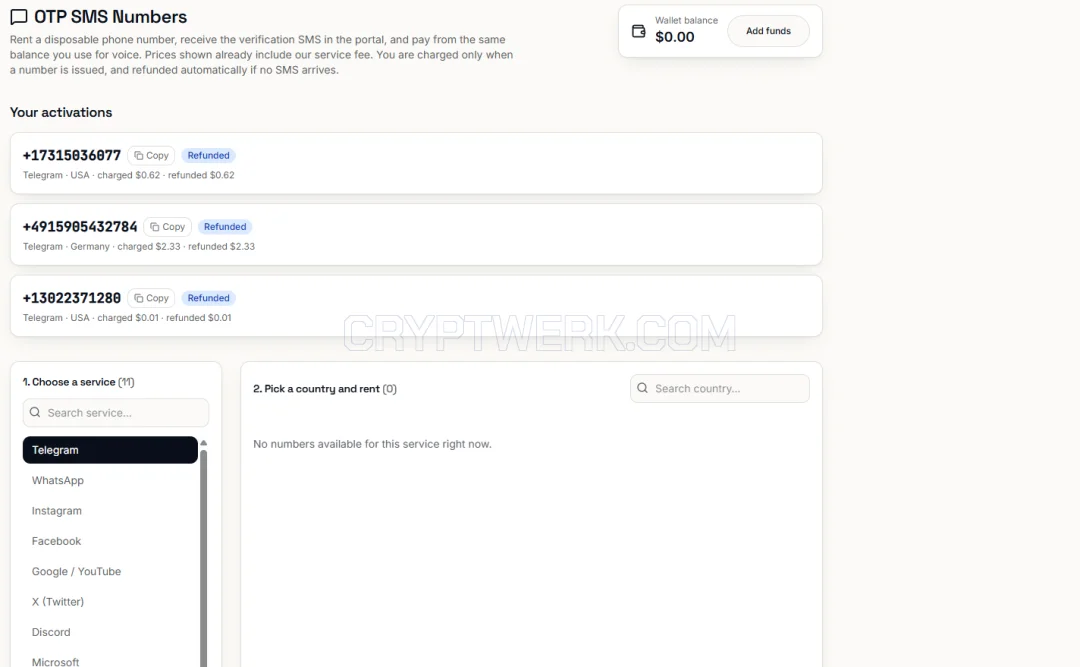The height and width of the screenshot is (667, 1080).
Task: Select Facebook service
Action: [x=110, y=541]
